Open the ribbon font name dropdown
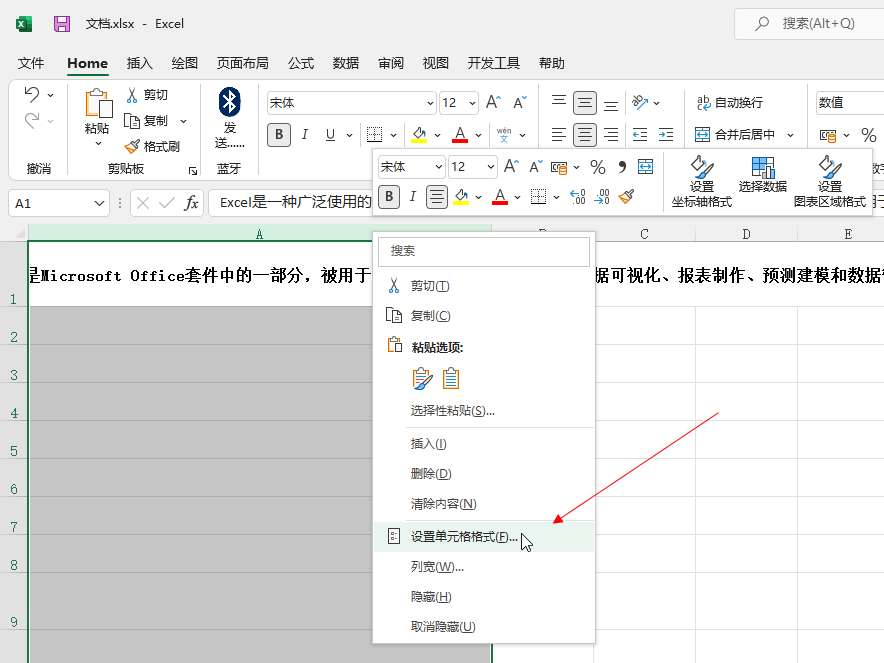 pos(430,103)
